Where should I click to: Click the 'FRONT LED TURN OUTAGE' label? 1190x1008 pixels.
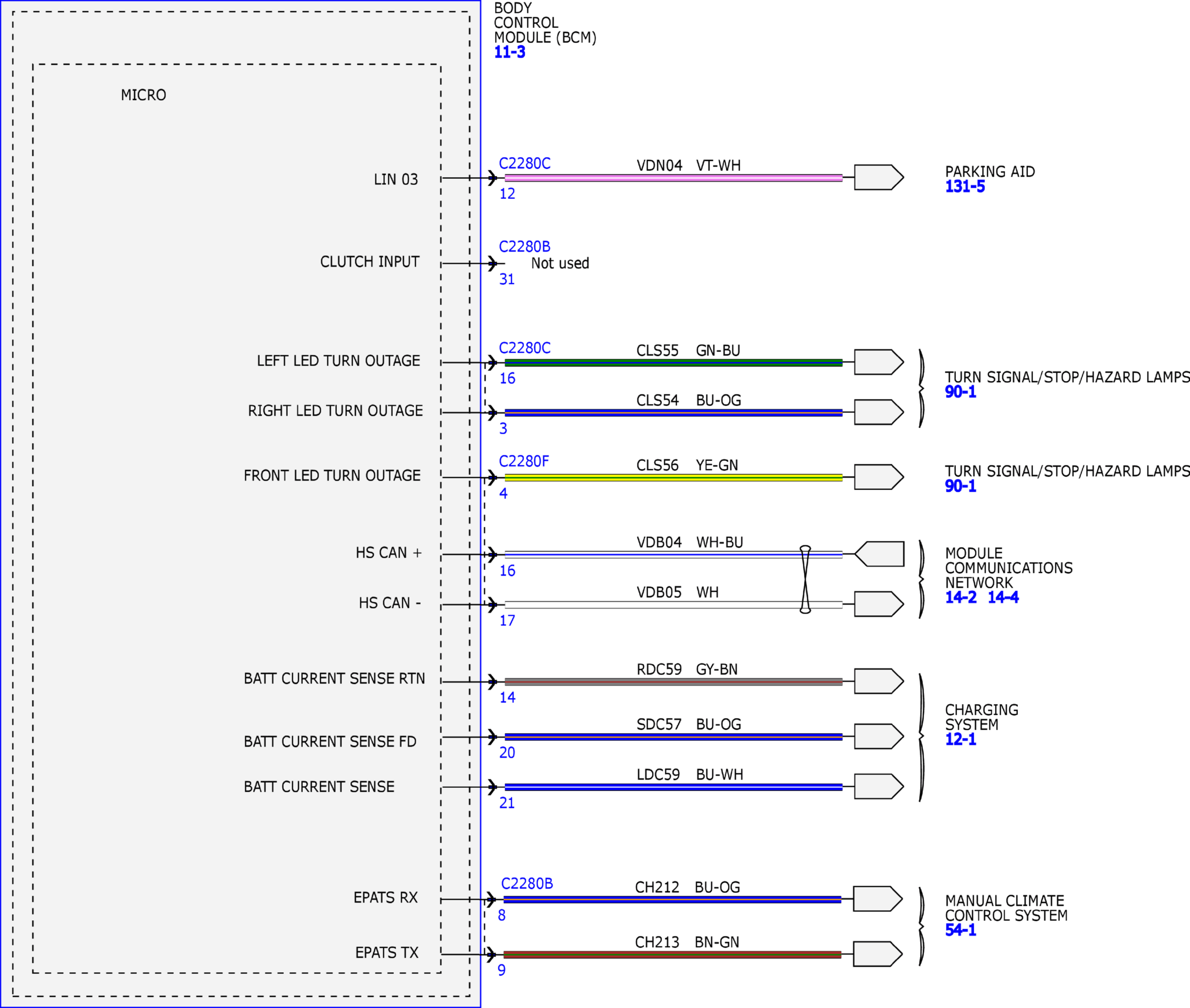click(x=332, y=476)
